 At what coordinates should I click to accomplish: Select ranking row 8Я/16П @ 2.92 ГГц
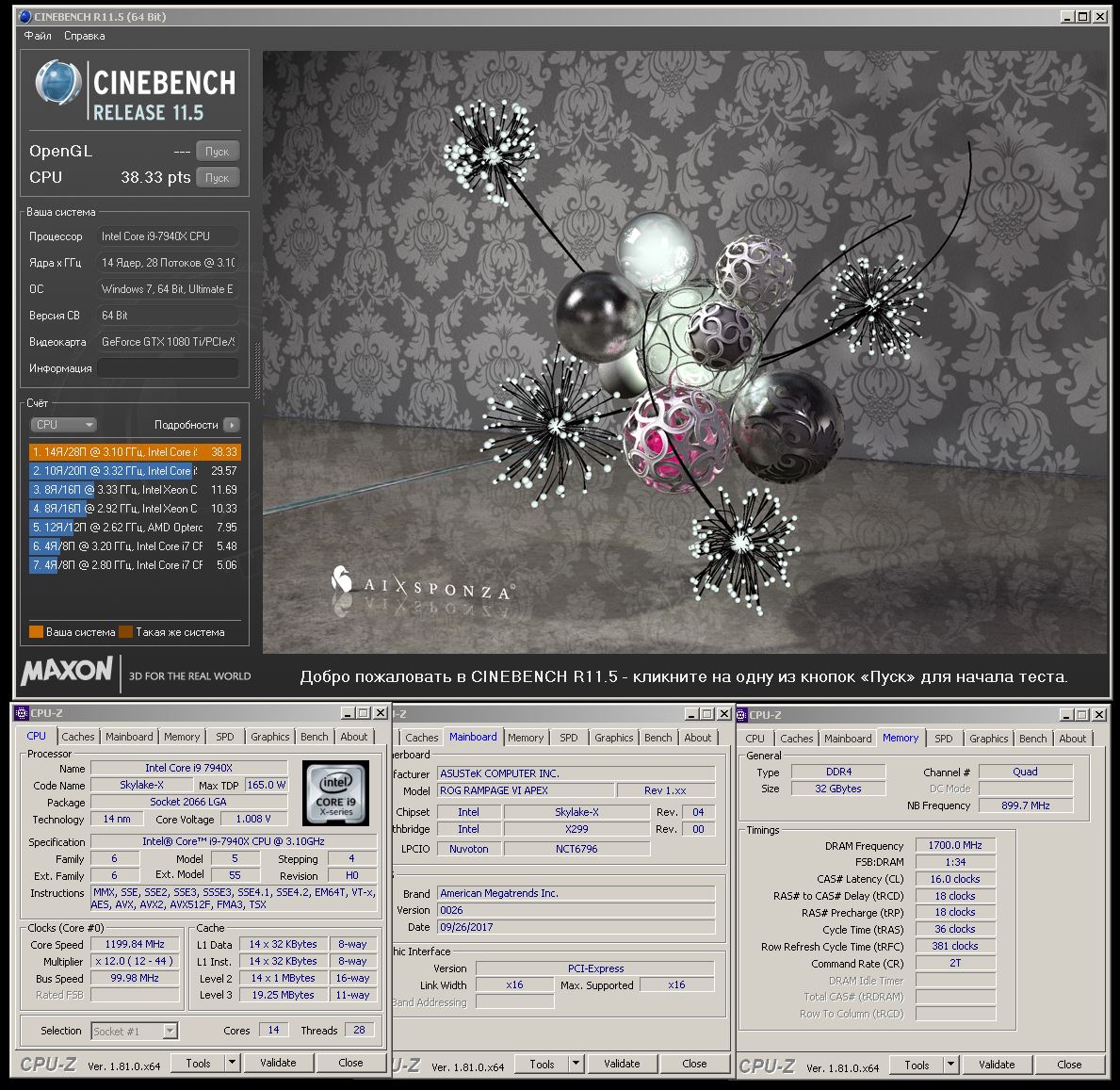[135, 509]
